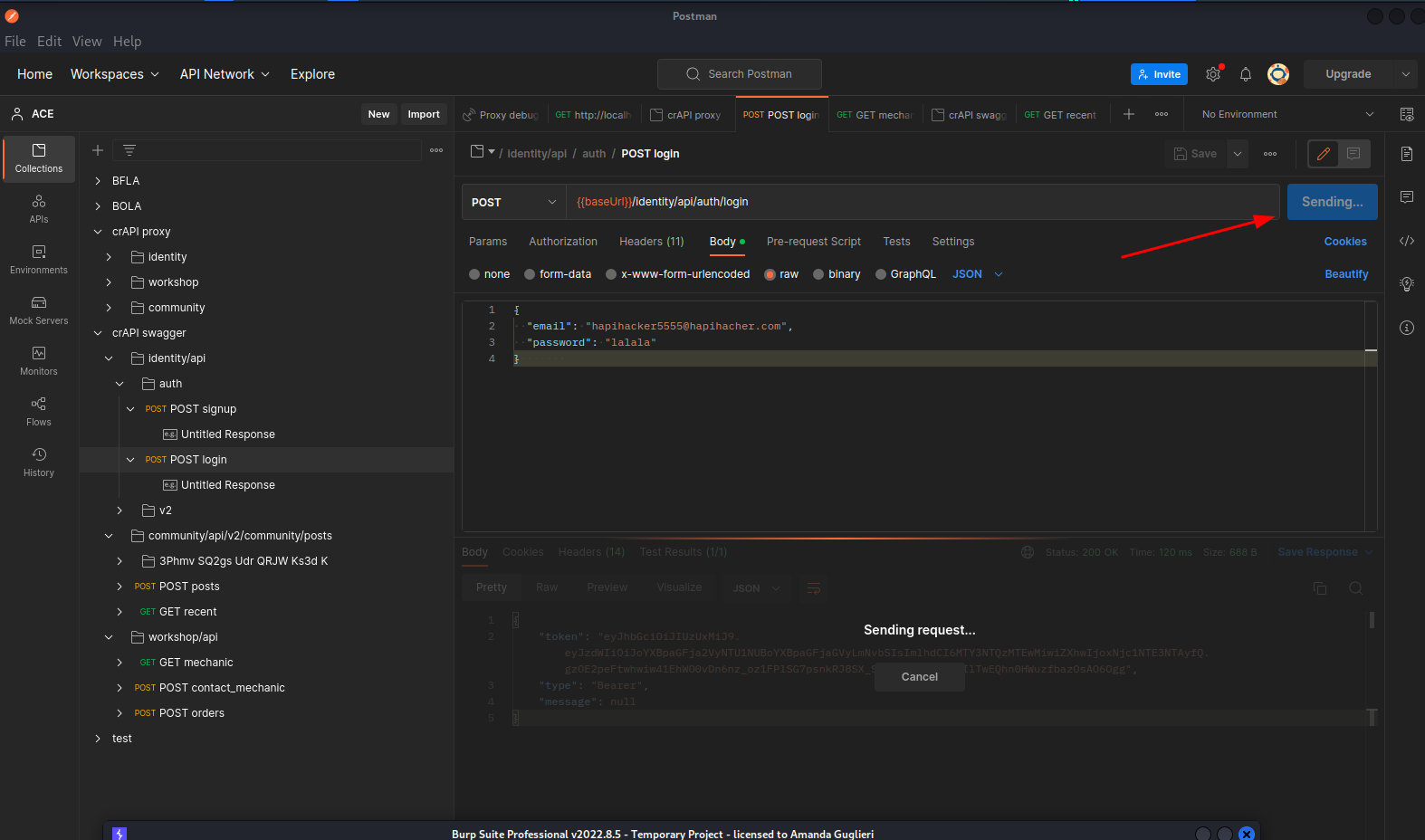This screenshot has height=840, width=1425.
Task: Cancel the request being sent
Action: click(x=920, y=677)
